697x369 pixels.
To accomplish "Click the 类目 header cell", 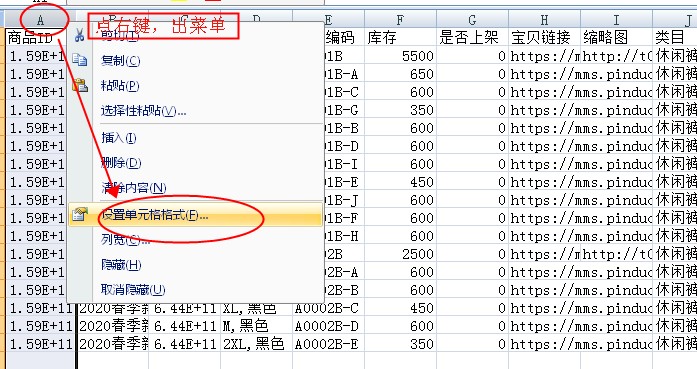I will tap(675, 38).
